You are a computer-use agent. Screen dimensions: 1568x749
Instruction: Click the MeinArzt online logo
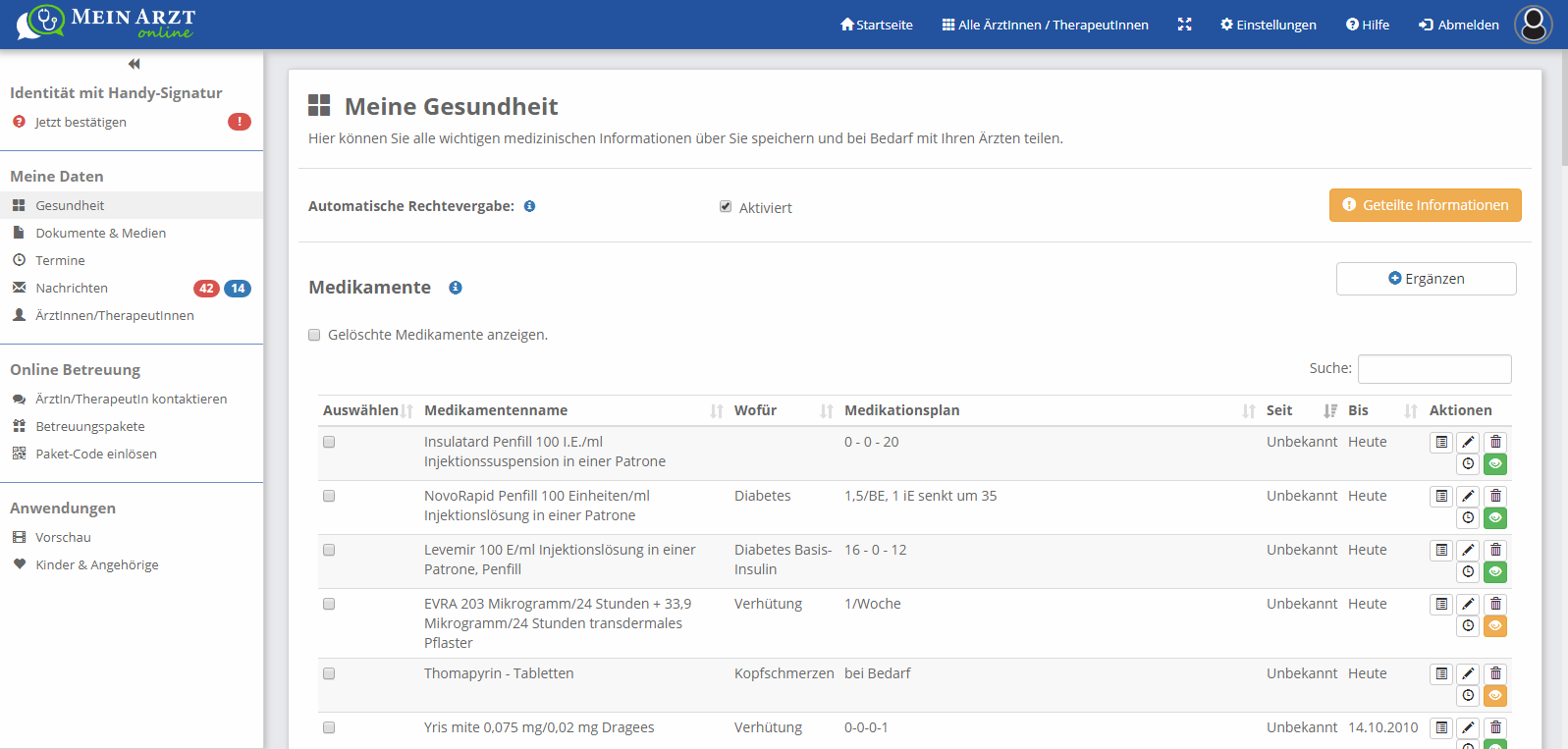pyautogui.click(x=106, y=23)
